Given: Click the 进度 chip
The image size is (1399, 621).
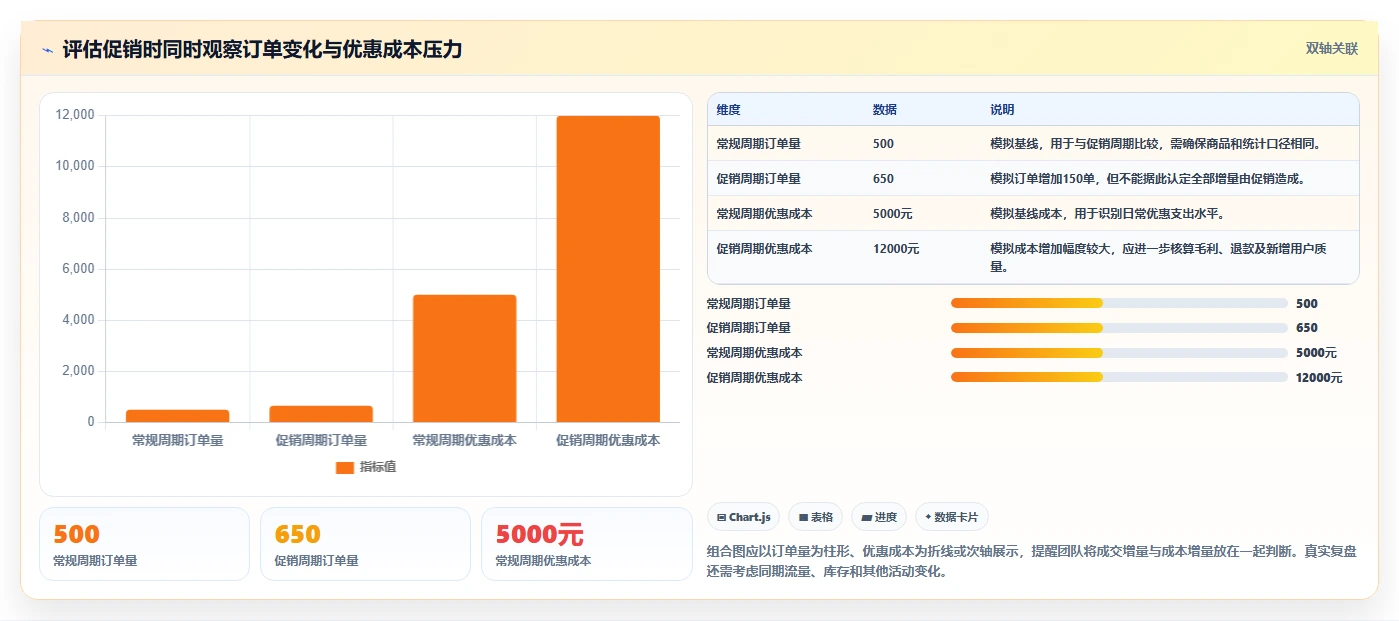Looking at the screenshot, I should 879,517.
